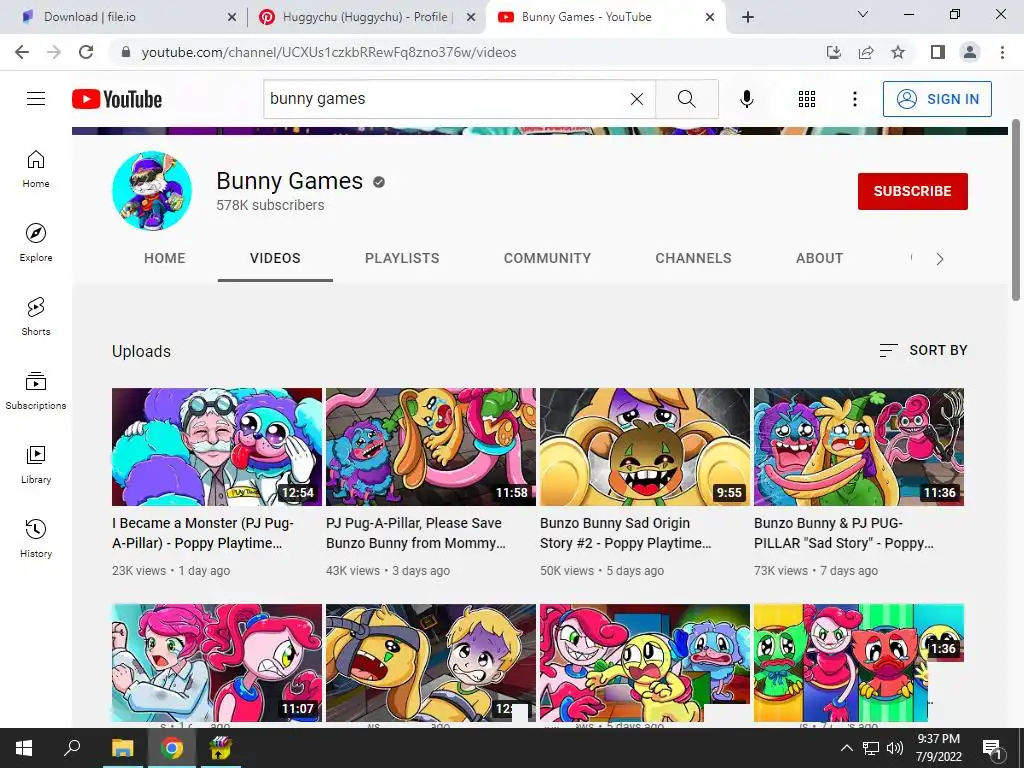Open Library in the sidebar
This screenshot has width=1024, height=768.
click(x=36, y=464)
